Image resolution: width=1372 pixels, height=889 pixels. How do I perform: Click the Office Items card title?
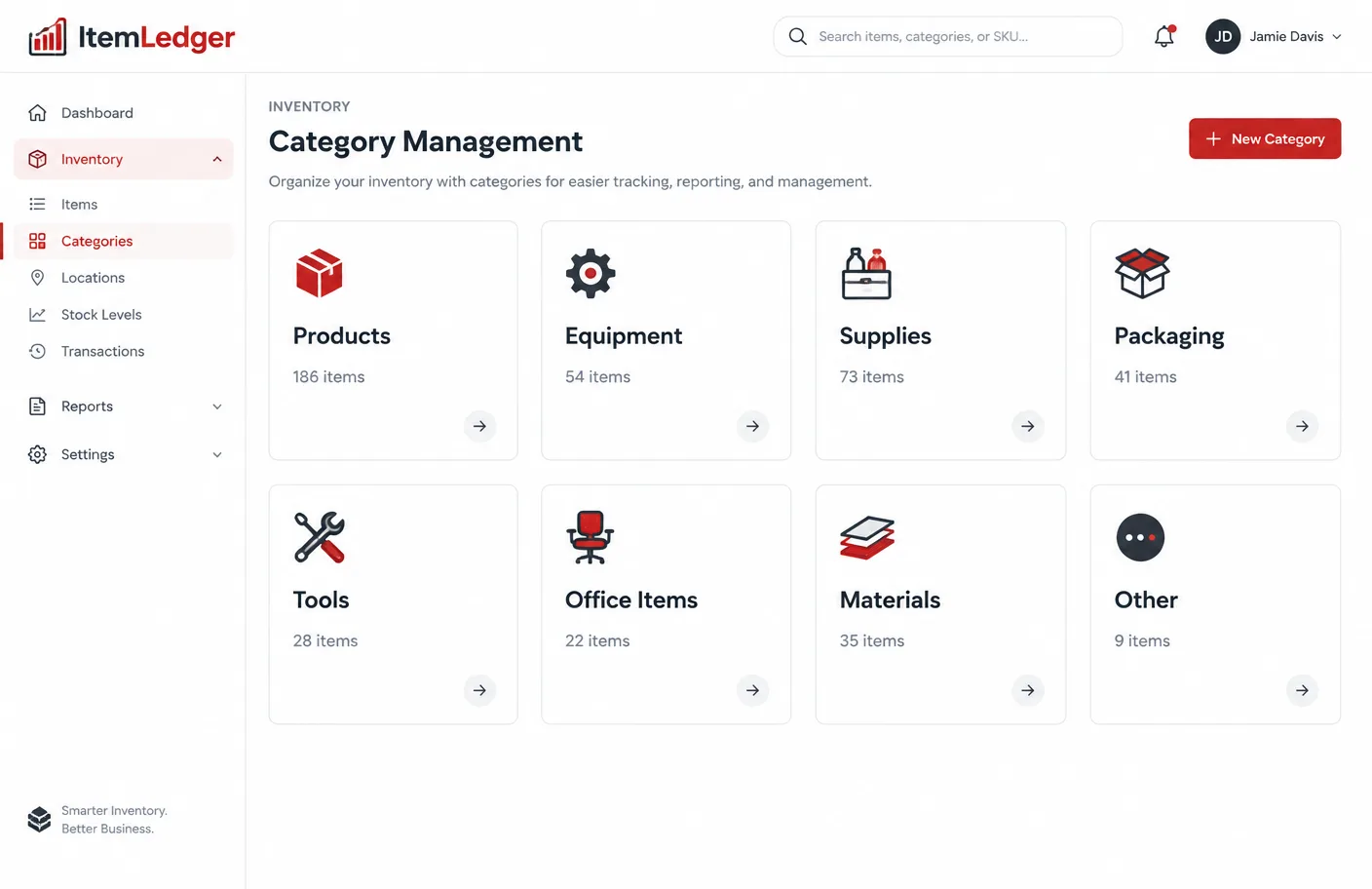[x=631, y=599]
